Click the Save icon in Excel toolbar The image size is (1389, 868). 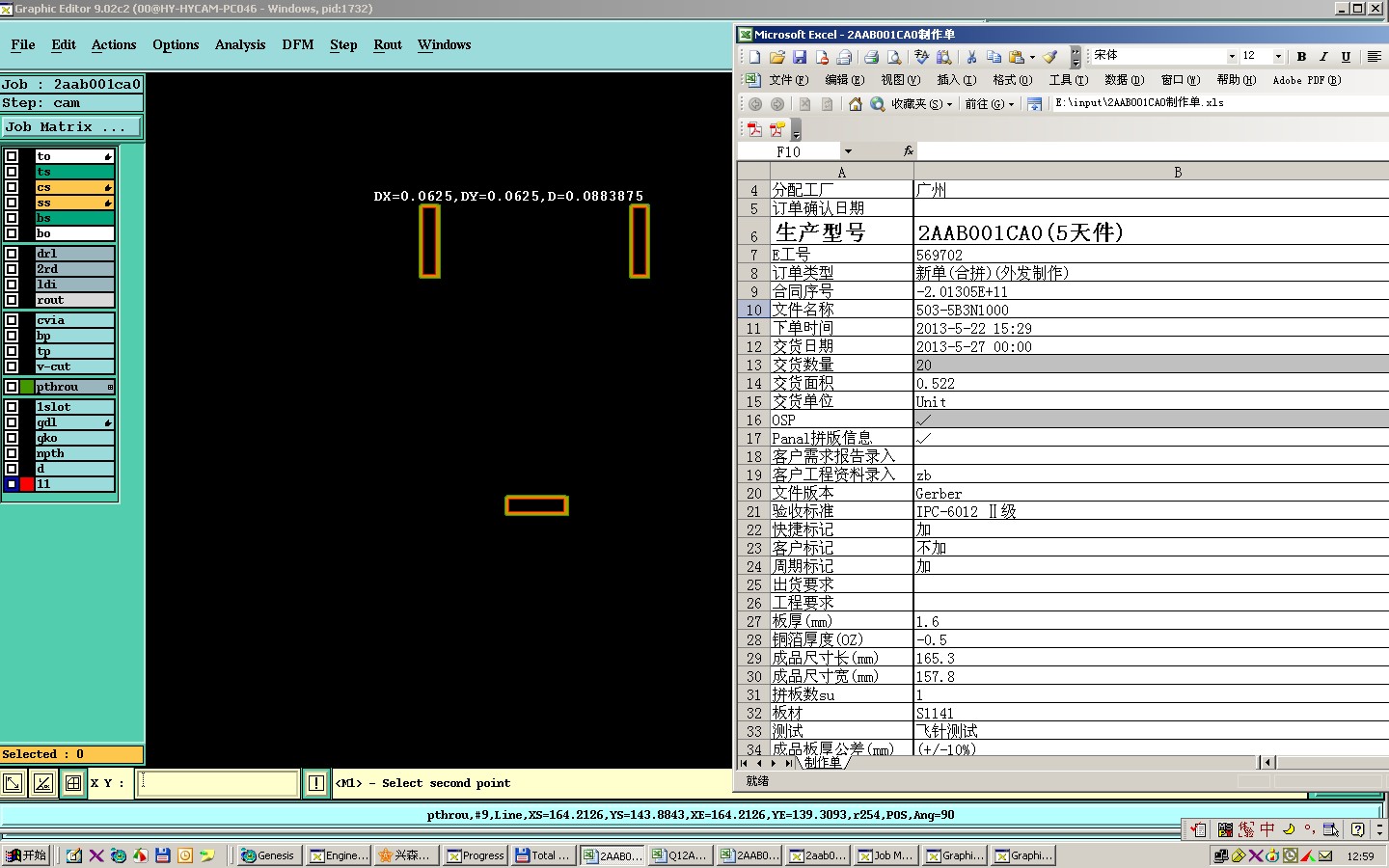[800, 57]
